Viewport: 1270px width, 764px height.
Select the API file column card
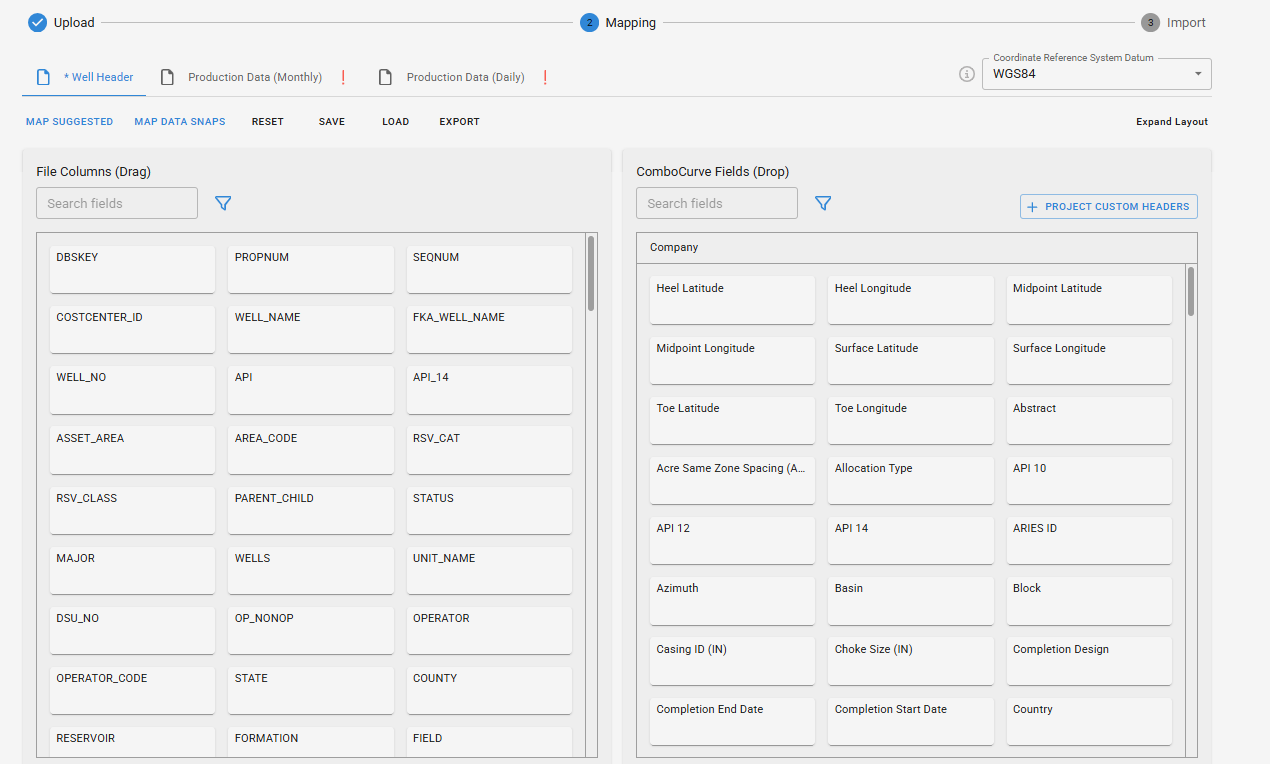point(311,390)
